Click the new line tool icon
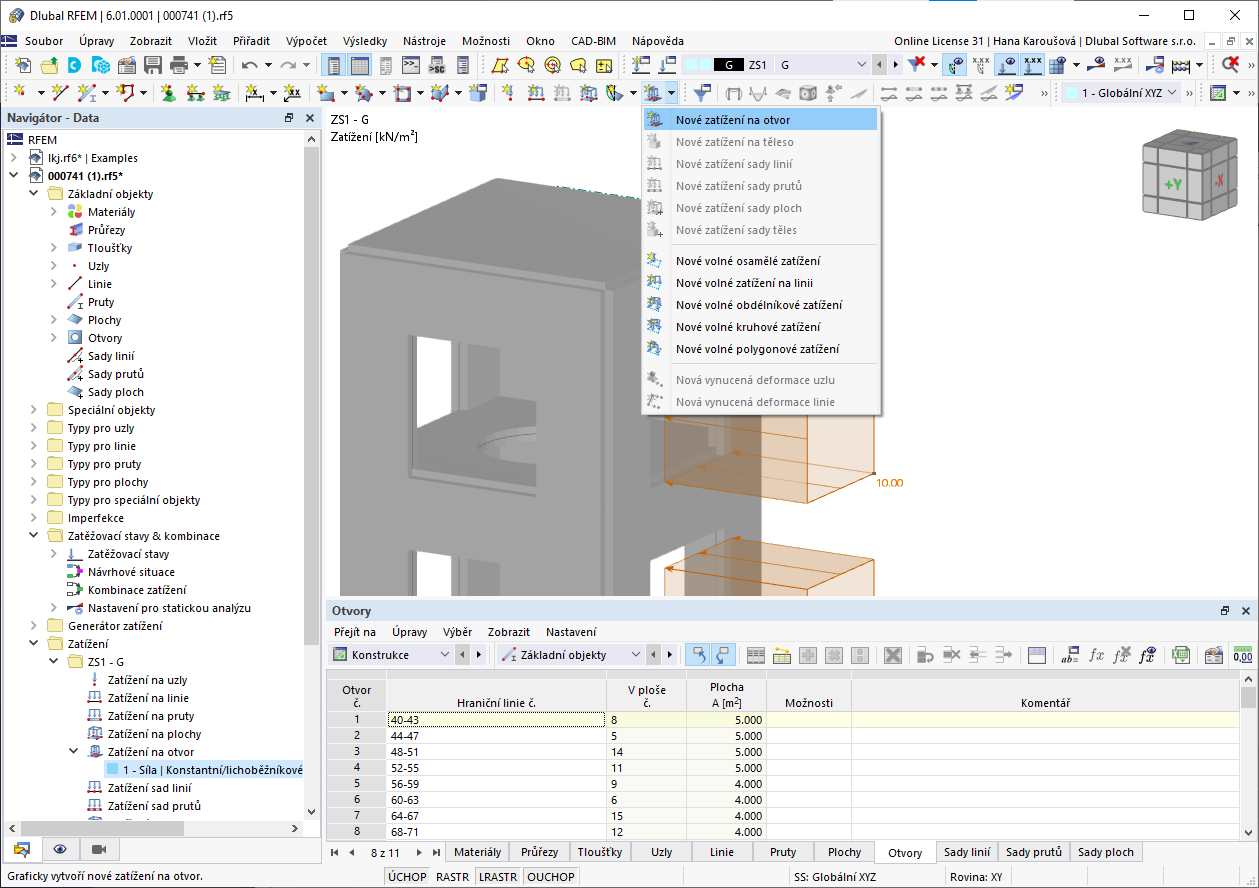The width and height of the screenshot is (1259, 888). tap(59, 93)
